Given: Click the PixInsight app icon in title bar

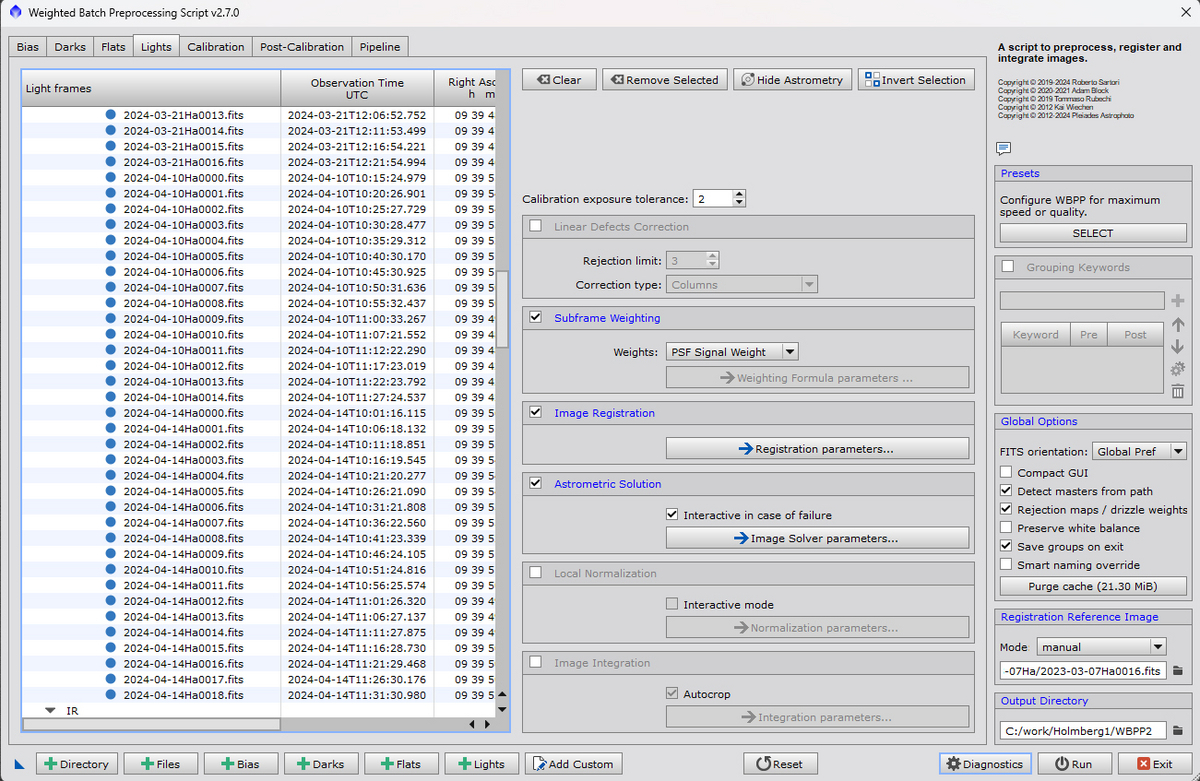Looking at the screenshot, I should tap(14, 13).
